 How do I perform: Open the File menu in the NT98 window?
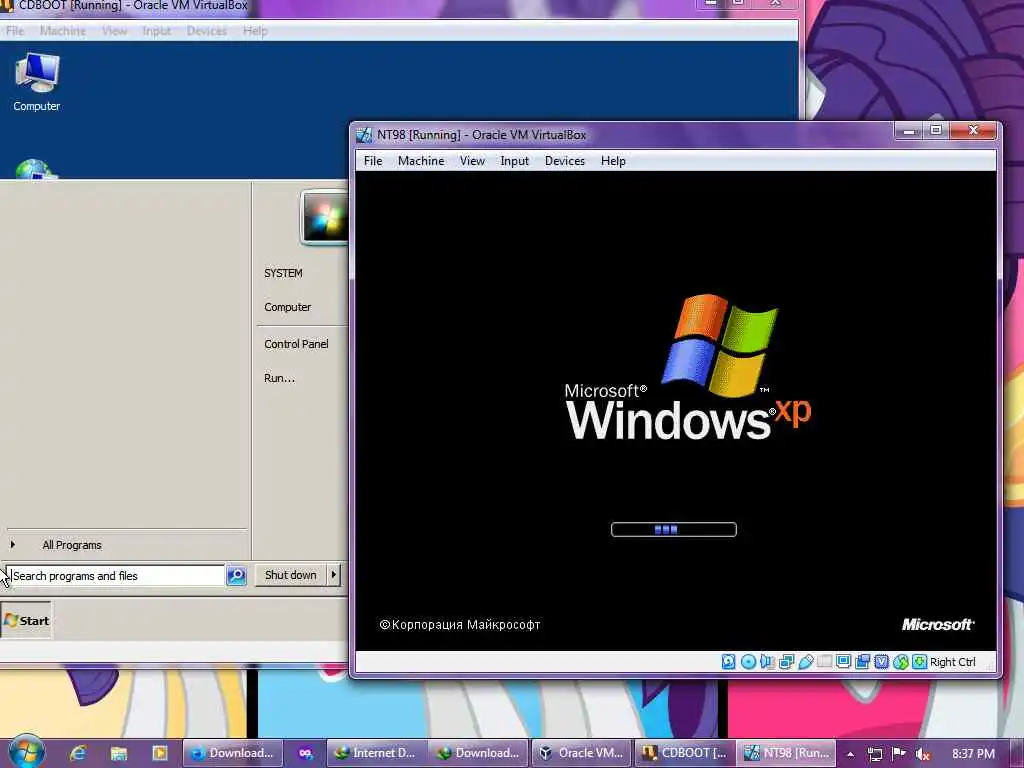(x=373, y=161)
